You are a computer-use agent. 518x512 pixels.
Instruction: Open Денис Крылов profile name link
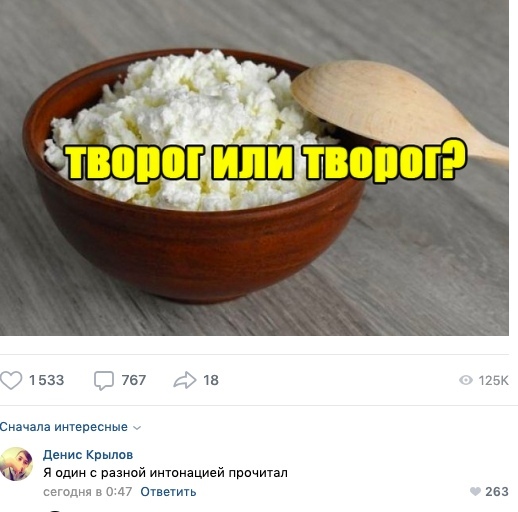(x=88, y=455)
